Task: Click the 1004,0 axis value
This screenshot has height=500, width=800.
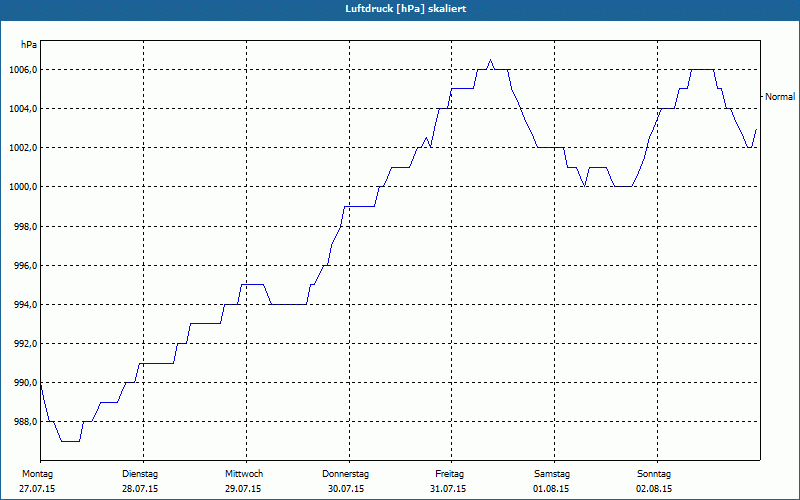Action: [23, 109]
